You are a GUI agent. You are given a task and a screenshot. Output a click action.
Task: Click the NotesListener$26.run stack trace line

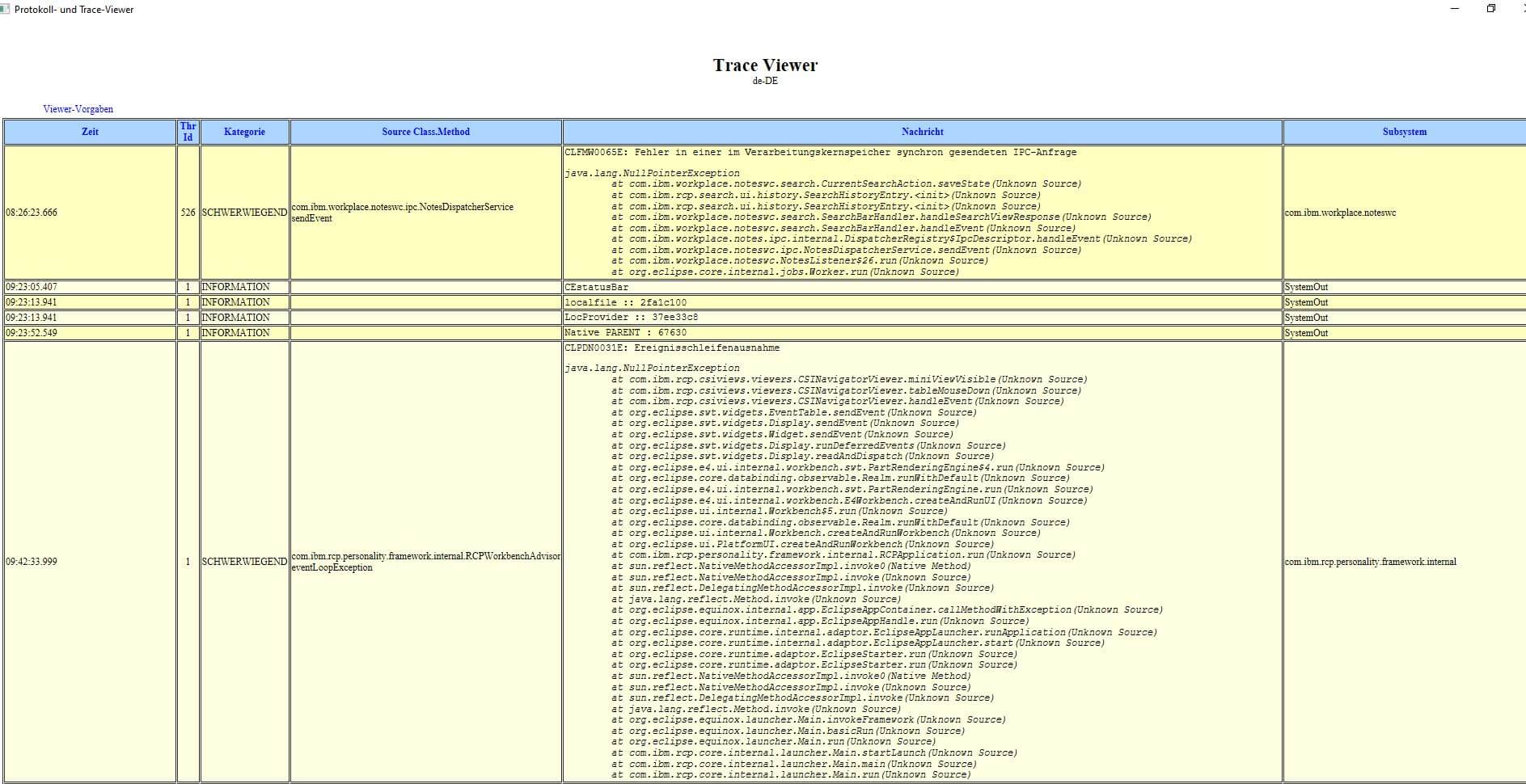(x=800, y=260)
